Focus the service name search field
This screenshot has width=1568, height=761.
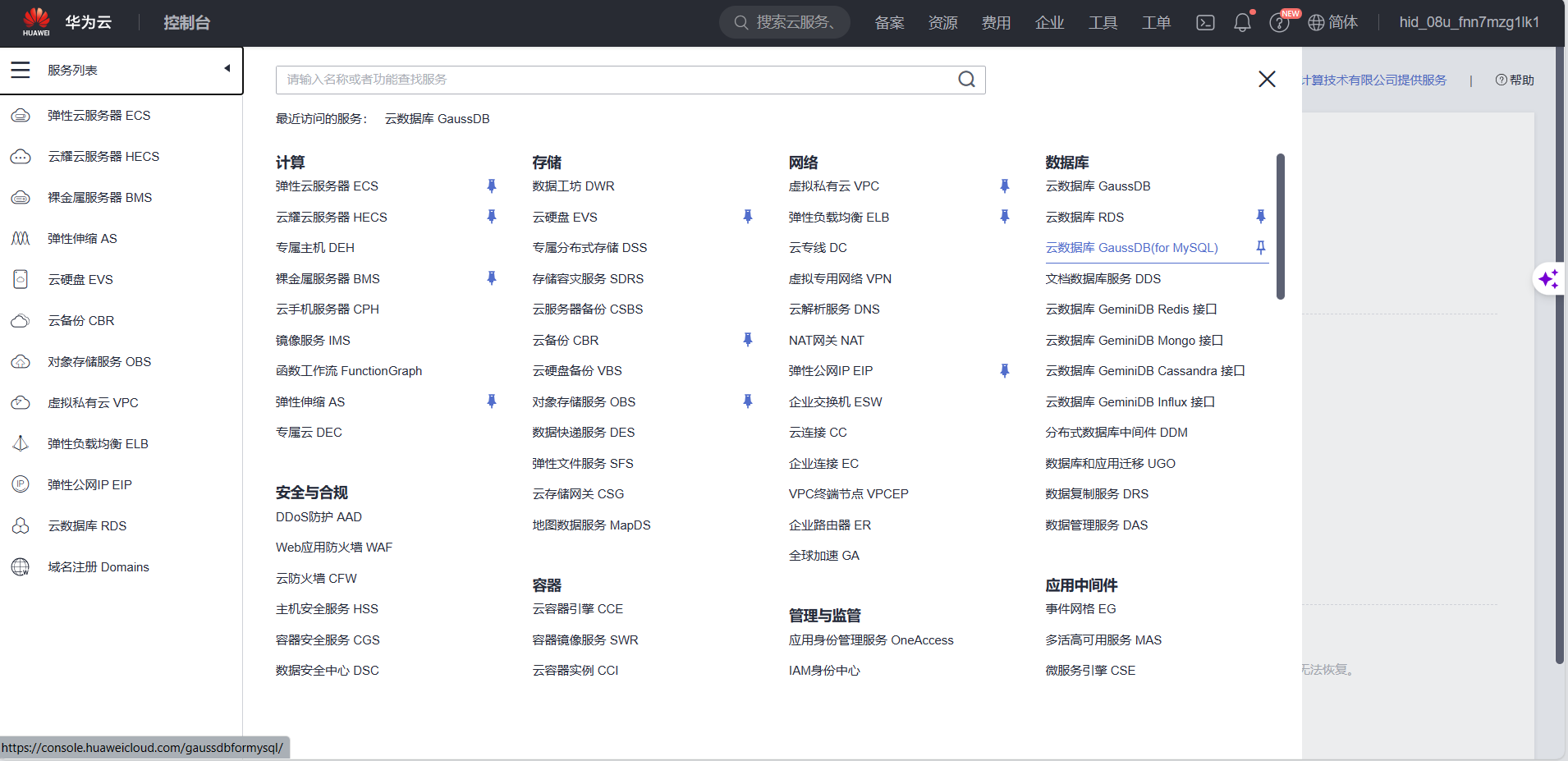[x=630, y=80]
